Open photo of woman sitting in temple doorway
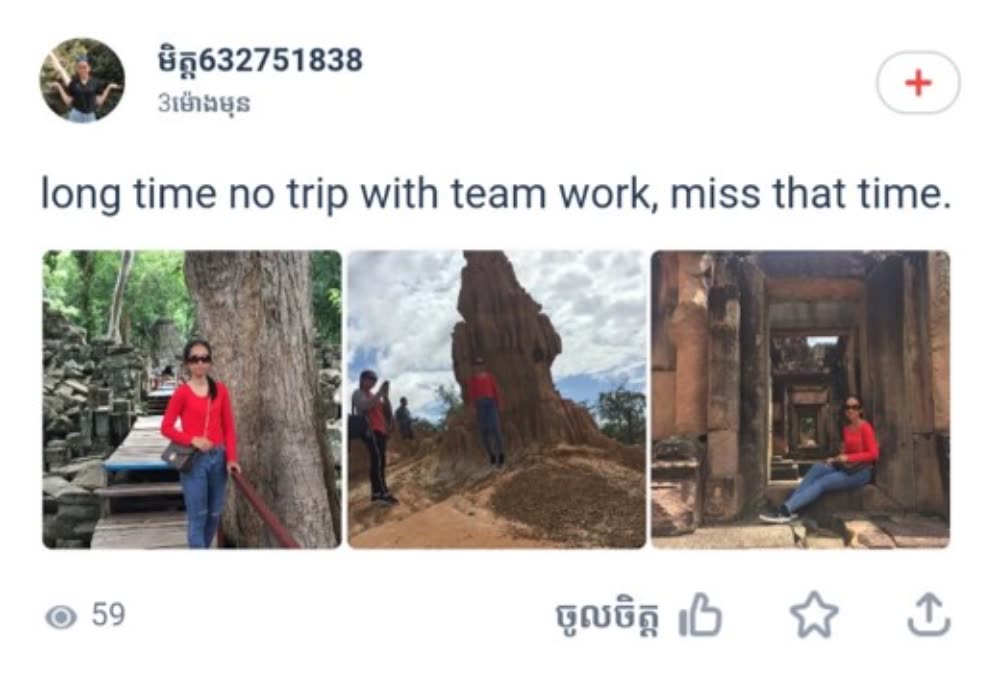The height and width of the screenshot is (692, 1000). 800,399
